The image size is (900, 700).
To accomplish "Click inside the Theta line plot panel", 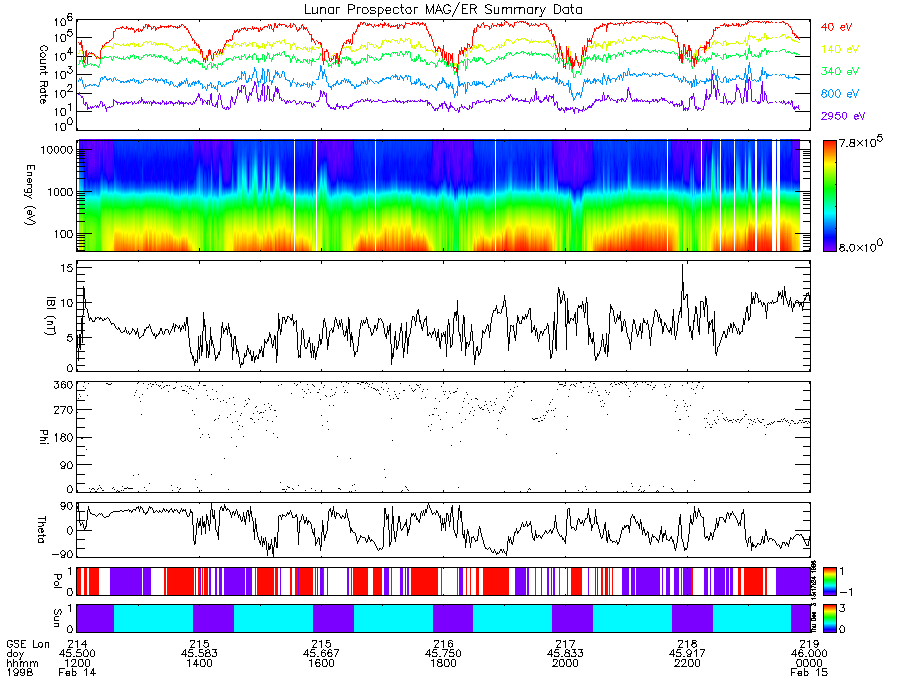I will click(443, 530).
